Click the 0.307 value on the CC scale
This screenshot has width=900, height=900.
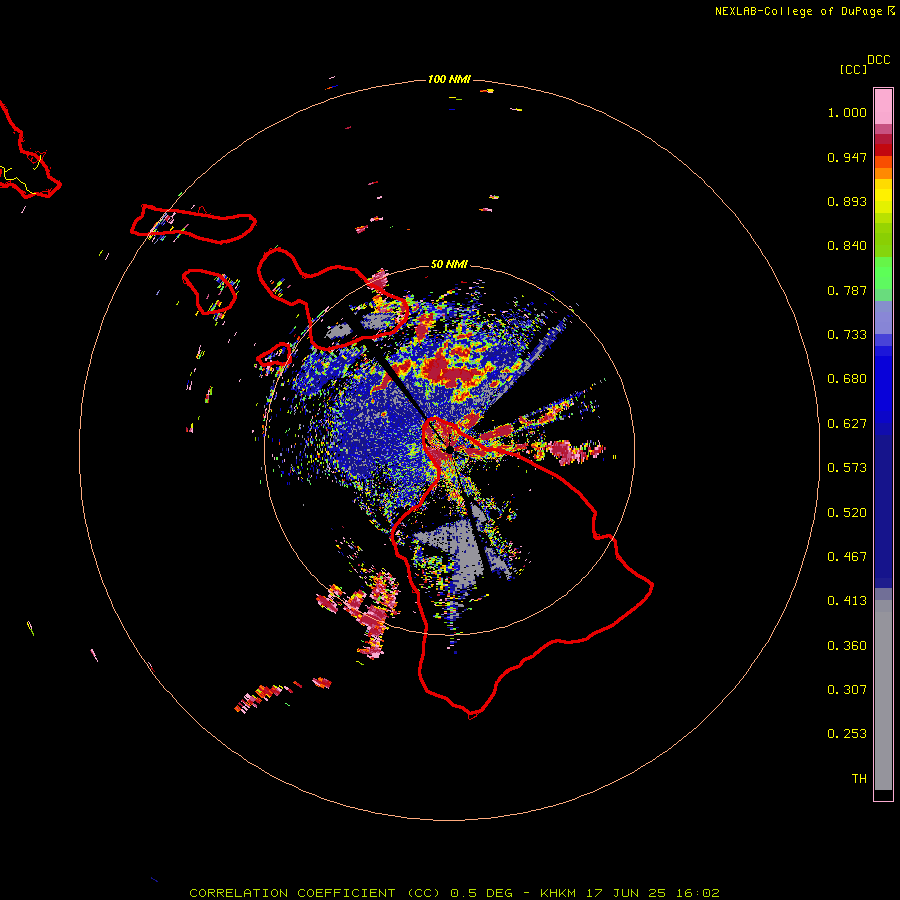point(847,690)
